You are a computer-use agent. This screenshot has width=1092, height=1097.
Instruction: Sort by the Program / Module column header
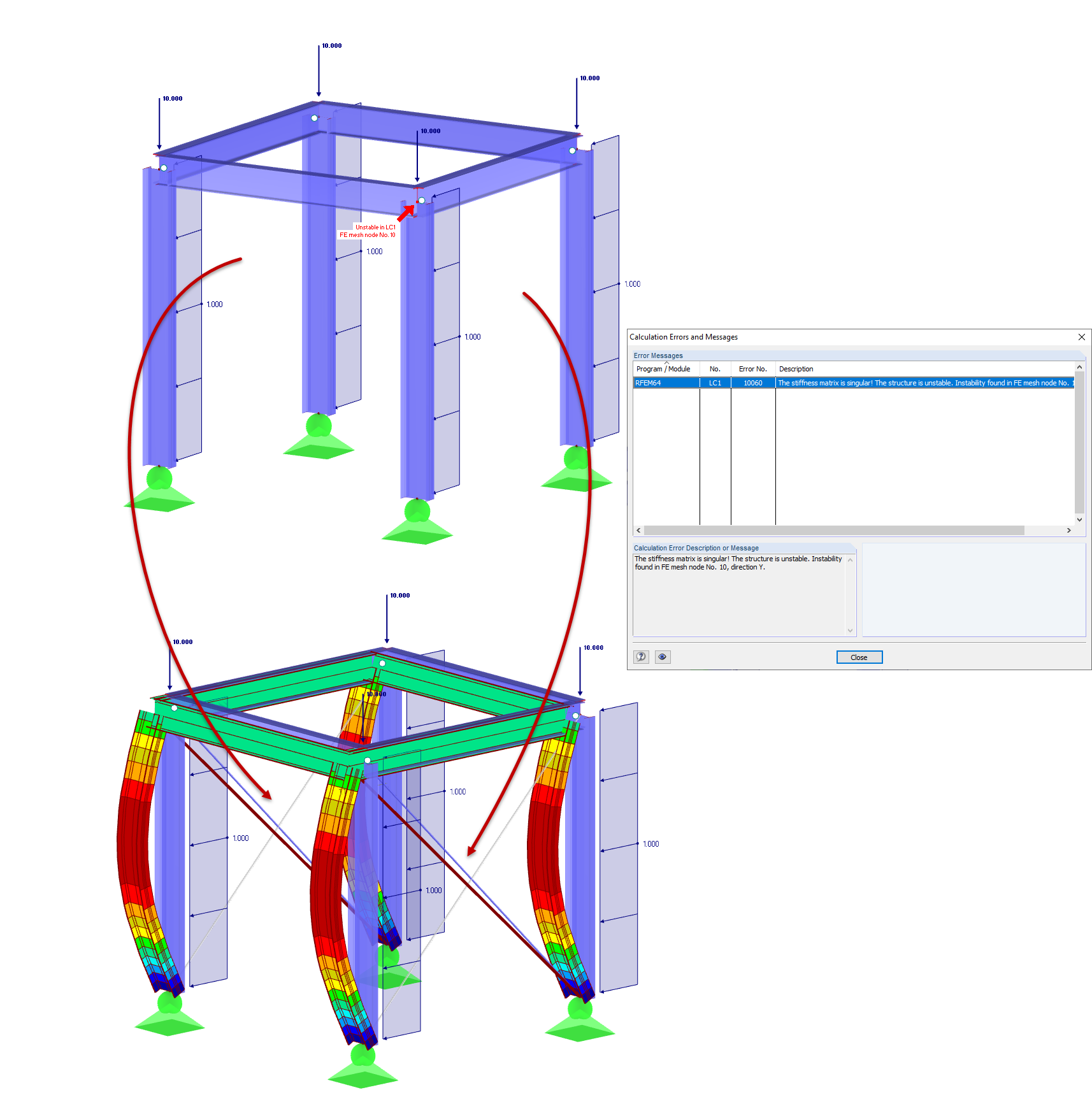666,369
